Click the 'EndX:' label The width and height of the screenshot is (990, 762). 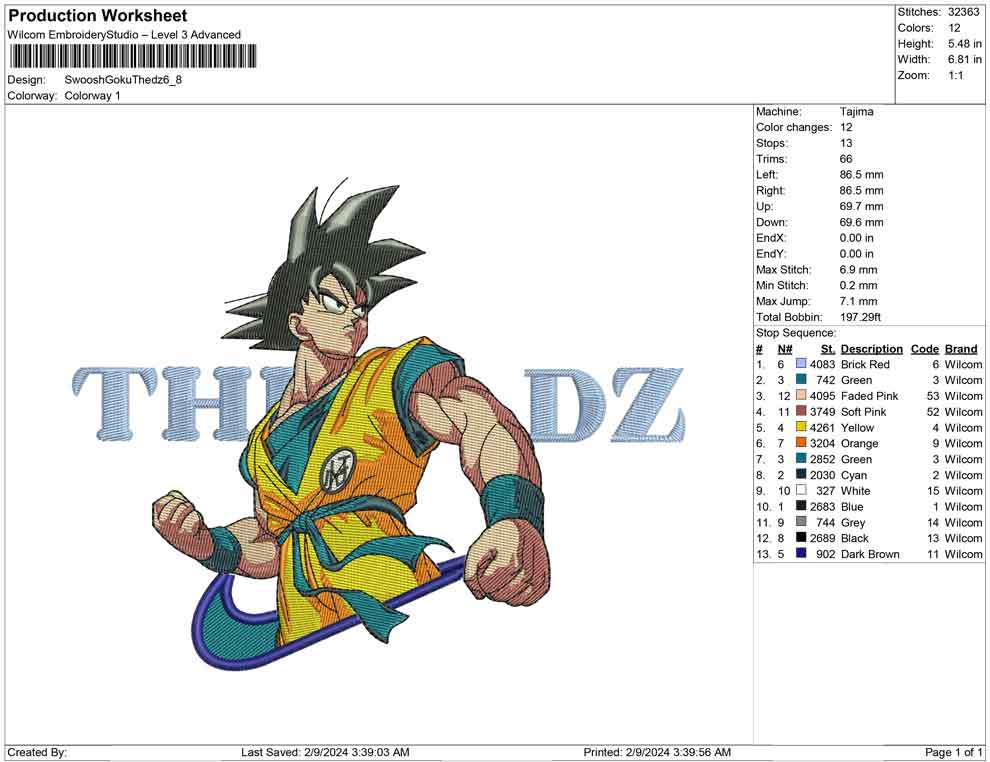(x=770, y=238)
